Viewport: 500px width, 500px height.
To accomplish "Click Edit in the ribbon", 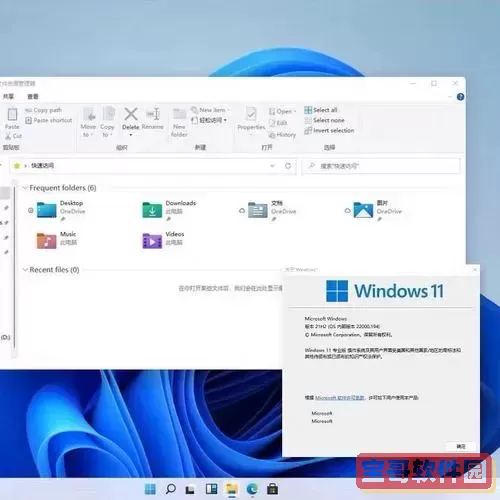I will pyautogui.click(x=278, y=123).
